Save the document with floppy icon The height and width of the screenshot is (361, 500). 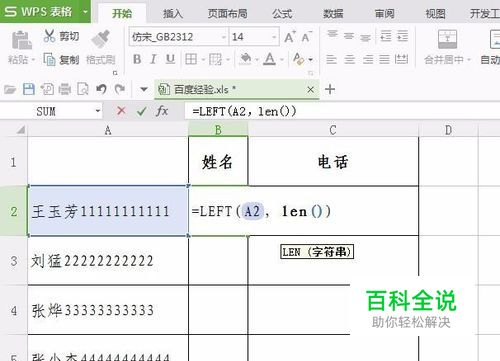click(29, 89)
